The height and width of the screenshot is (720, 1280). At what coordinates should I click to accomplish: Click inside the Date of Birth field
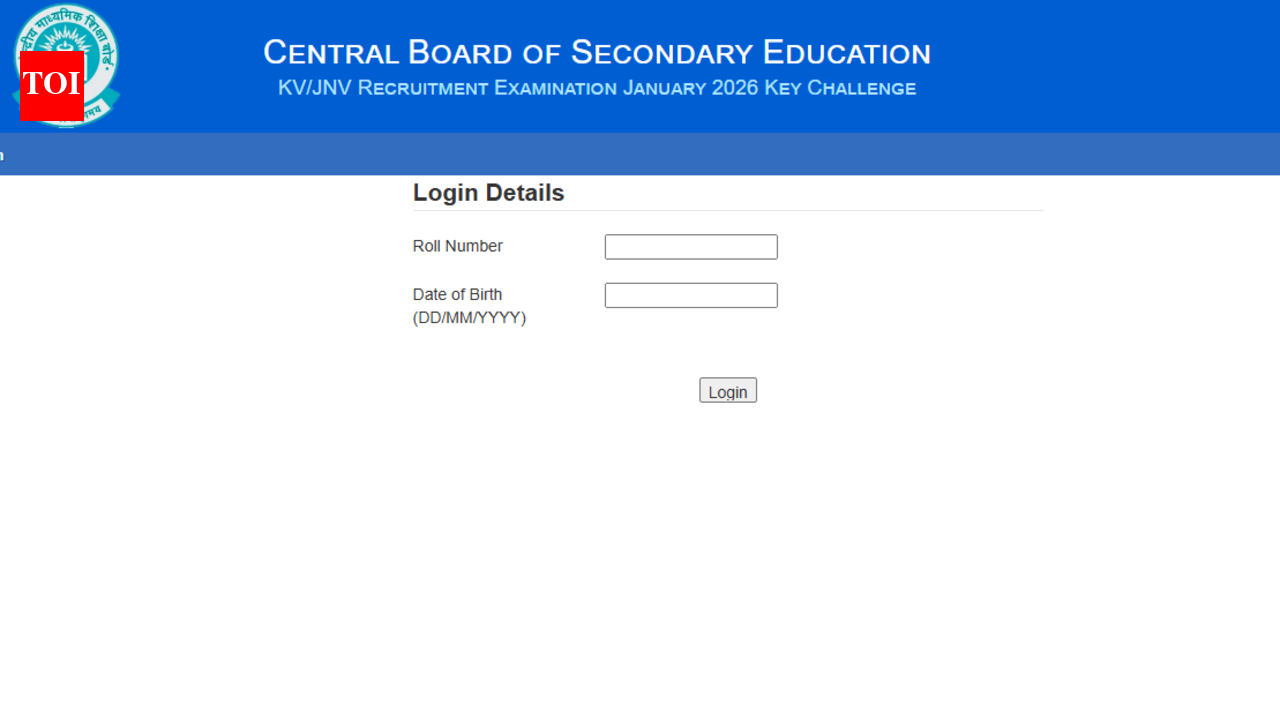pos(690,294)
